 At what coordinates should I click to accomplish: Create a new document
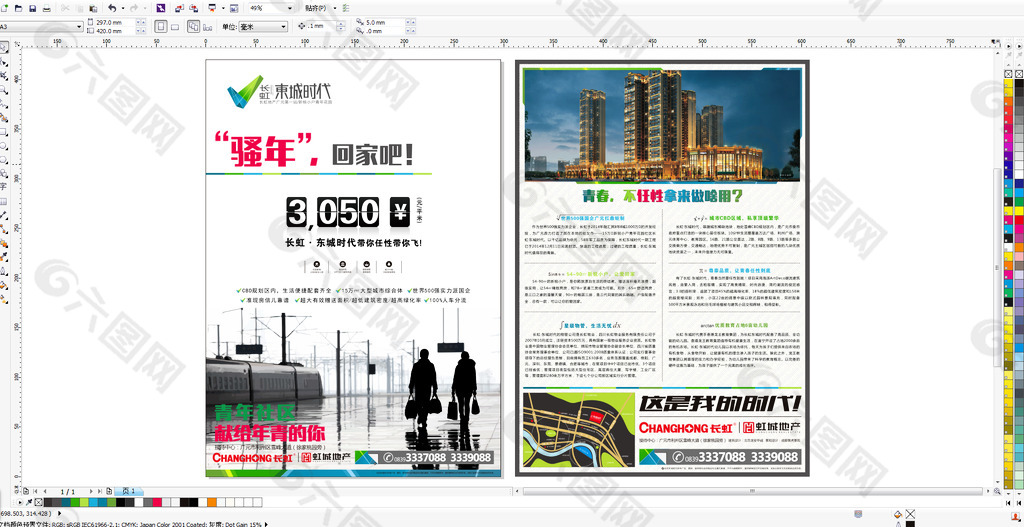pyautogui.click(x=4, y=8)
